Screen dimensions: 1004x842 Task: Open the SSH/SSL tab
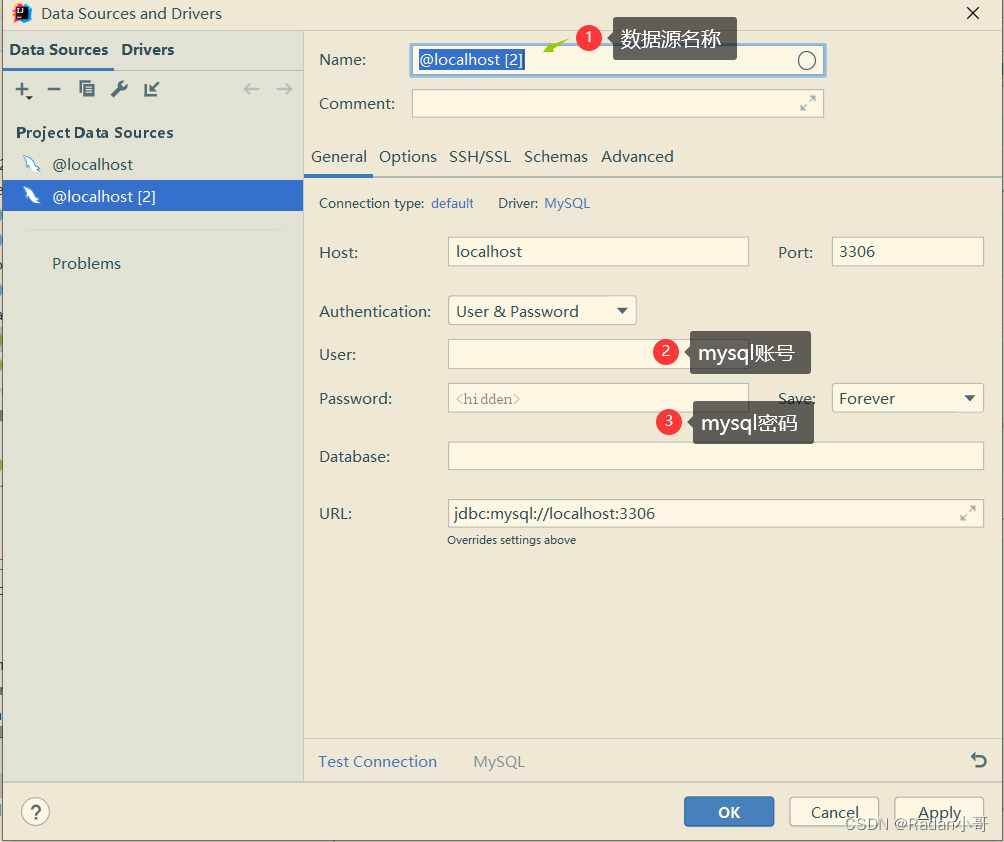(x=480, y=157)
